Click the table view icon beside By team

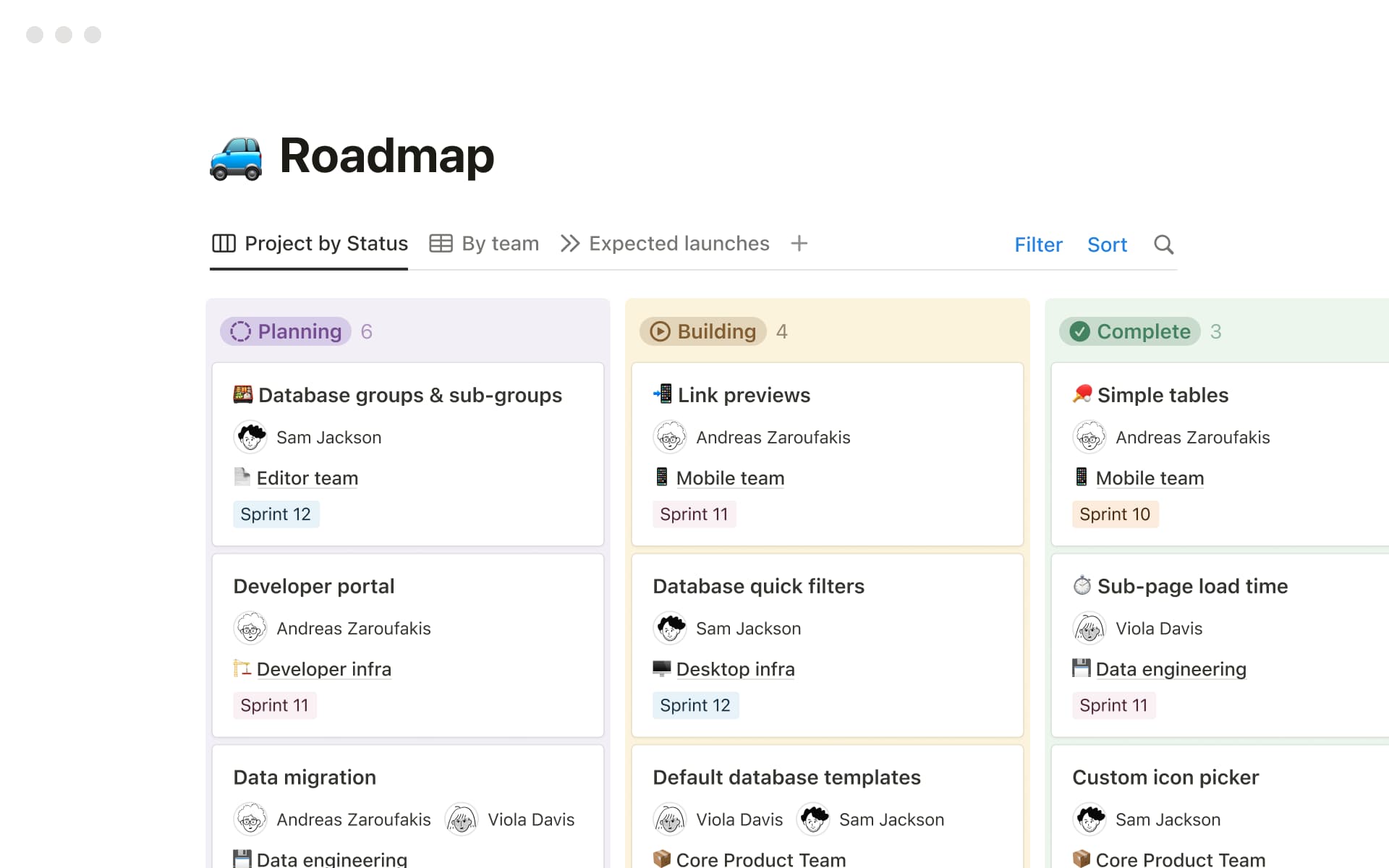[x=441, y=244]
